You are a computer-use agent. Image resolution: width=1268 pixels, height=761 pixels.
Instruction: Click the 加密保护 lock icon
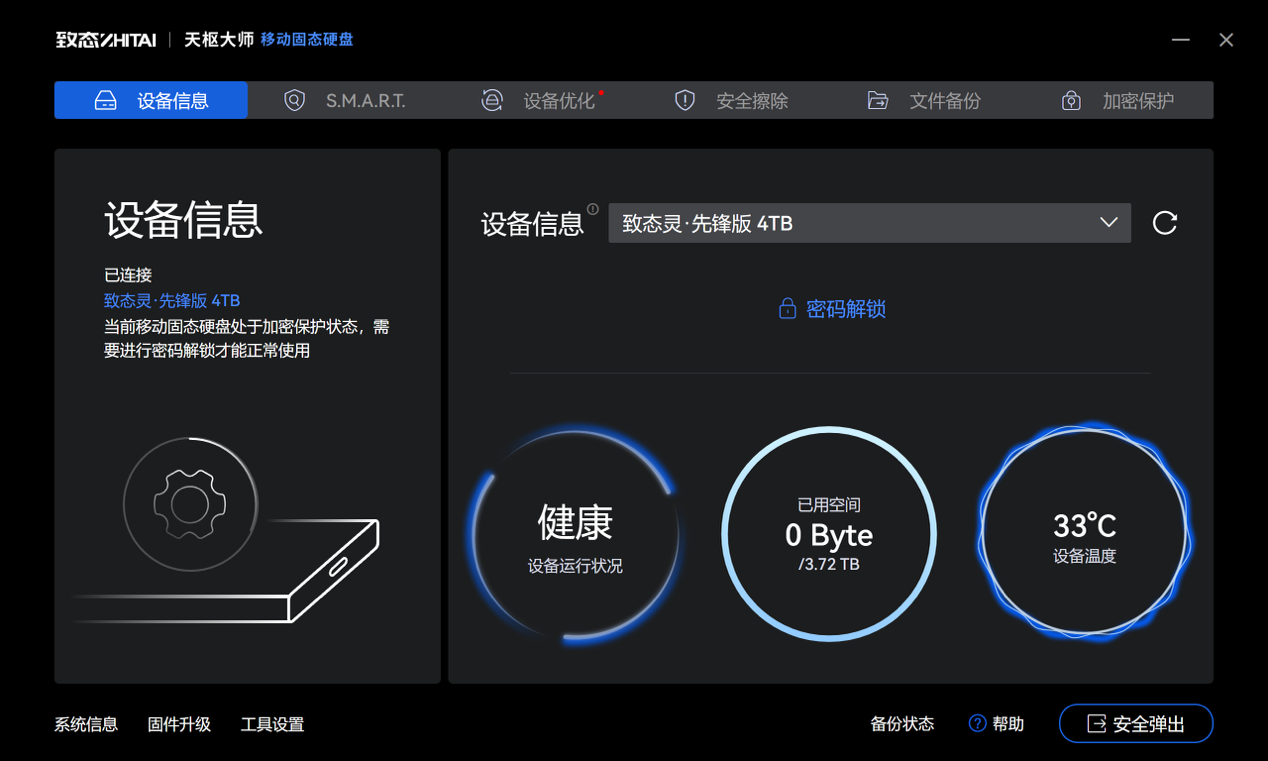point(1071,100)
